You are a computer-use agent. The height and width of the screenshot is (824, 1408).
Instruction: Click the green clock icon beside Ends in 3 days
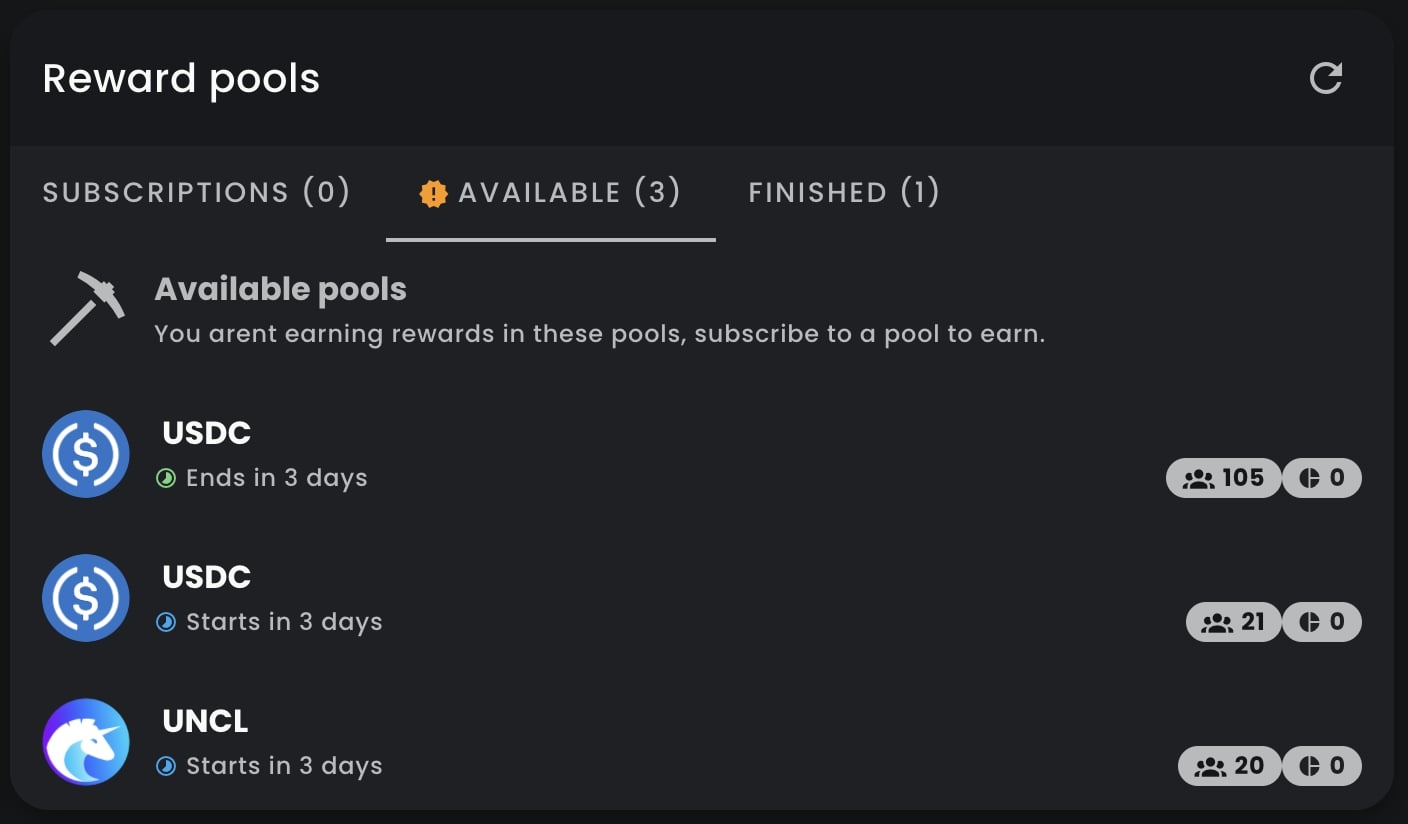click(x=166, y=479)
